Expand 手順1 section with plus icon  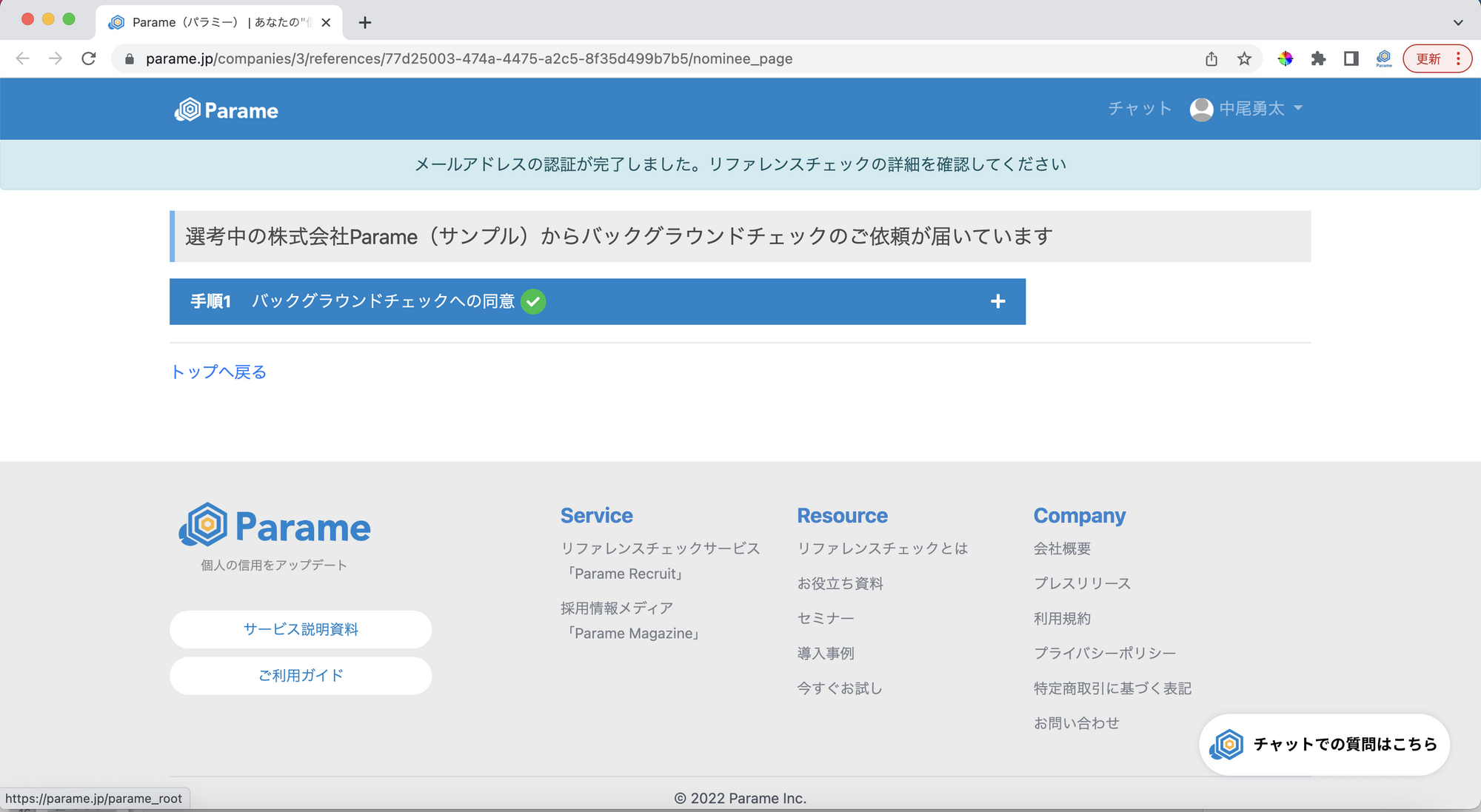[997, 301]
